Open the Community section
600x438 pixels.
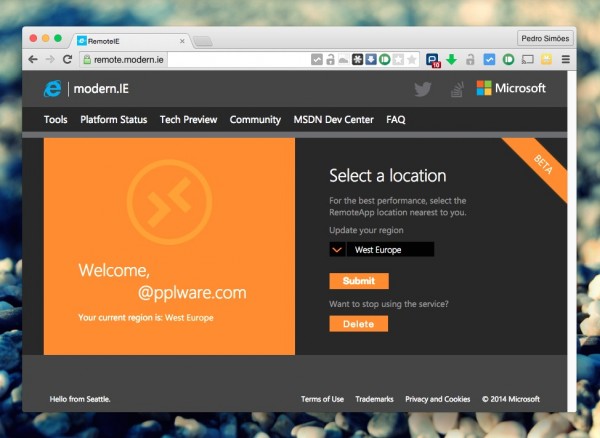[x=255, y=120]
